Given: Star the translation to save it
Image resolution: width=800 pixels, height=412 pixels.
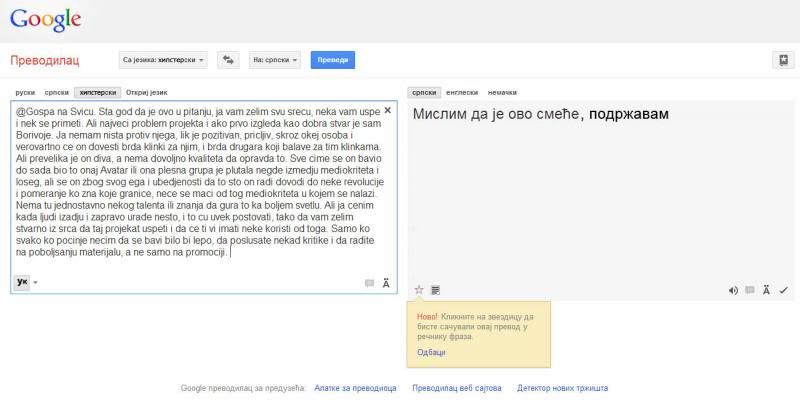Looking at the screenshot, I should point(419,290).
